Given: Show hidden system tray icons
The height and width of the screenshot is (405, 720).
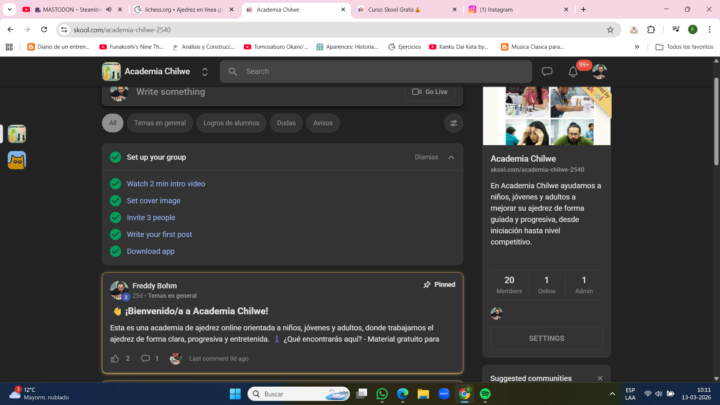Looking at the screenshot, I should (x=612, y=394).
